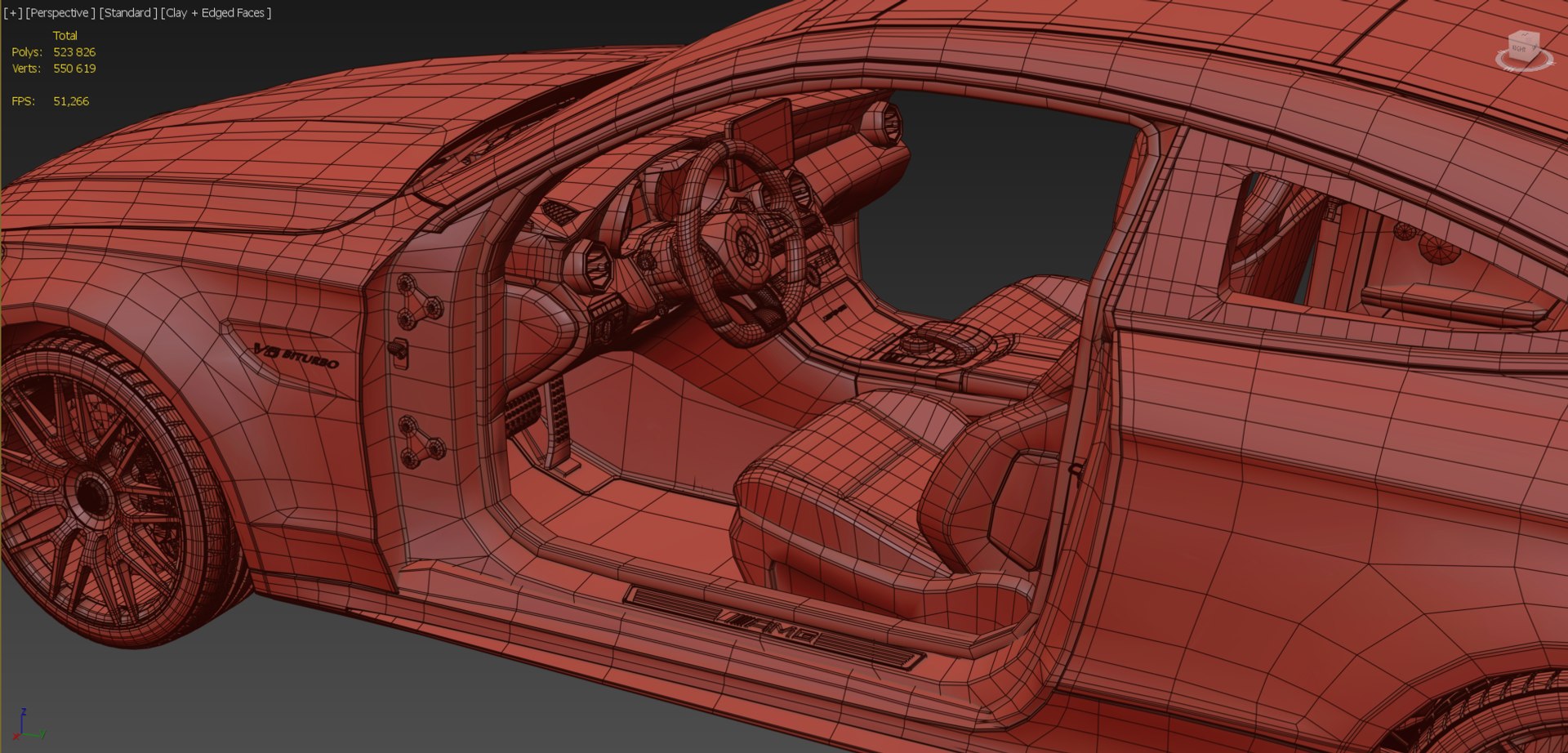Click the top face of the ViewCube

click(x=1524, y=36)
